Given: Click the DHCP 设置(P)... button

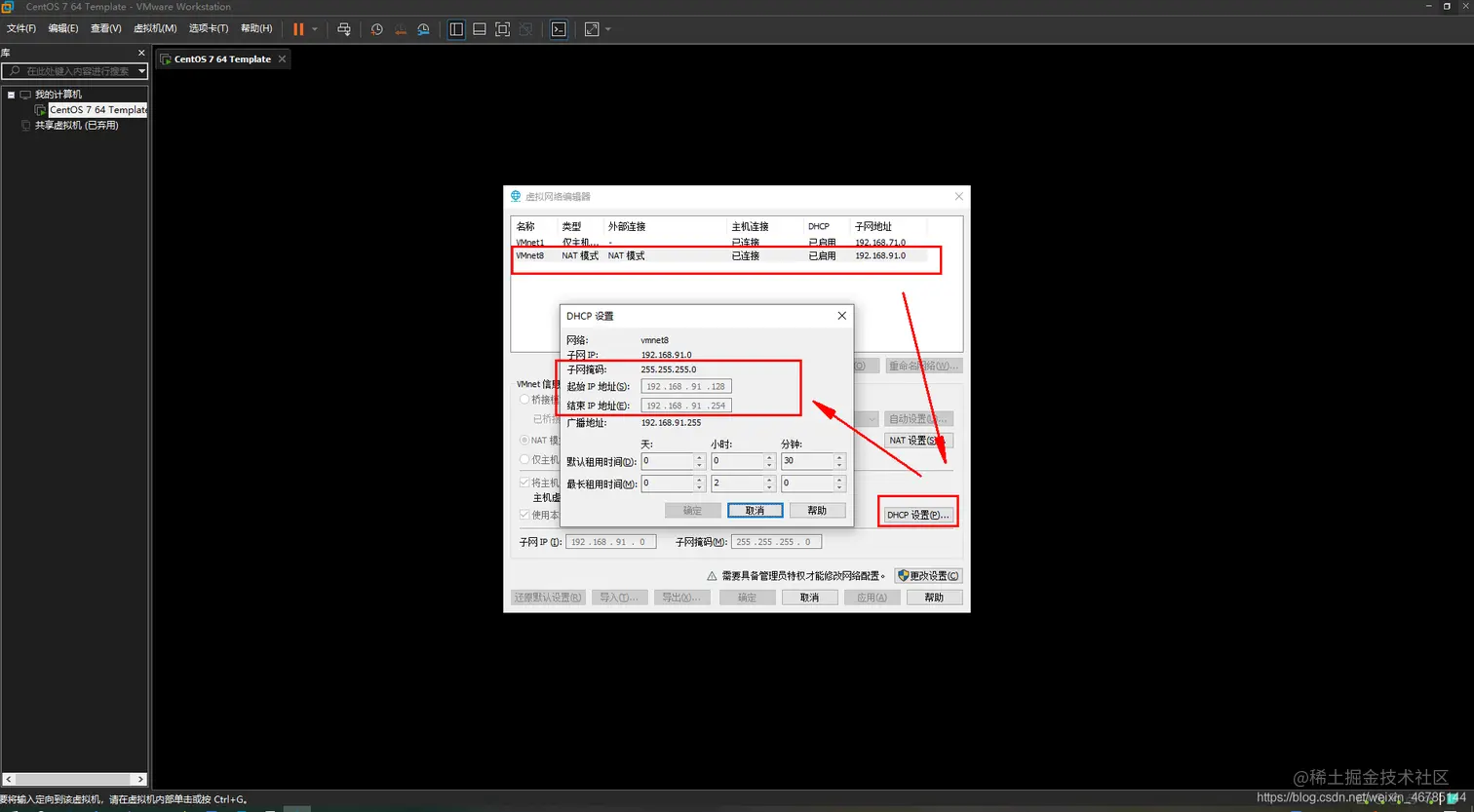Looking at the screenshot, I should [x=917, y=515].
